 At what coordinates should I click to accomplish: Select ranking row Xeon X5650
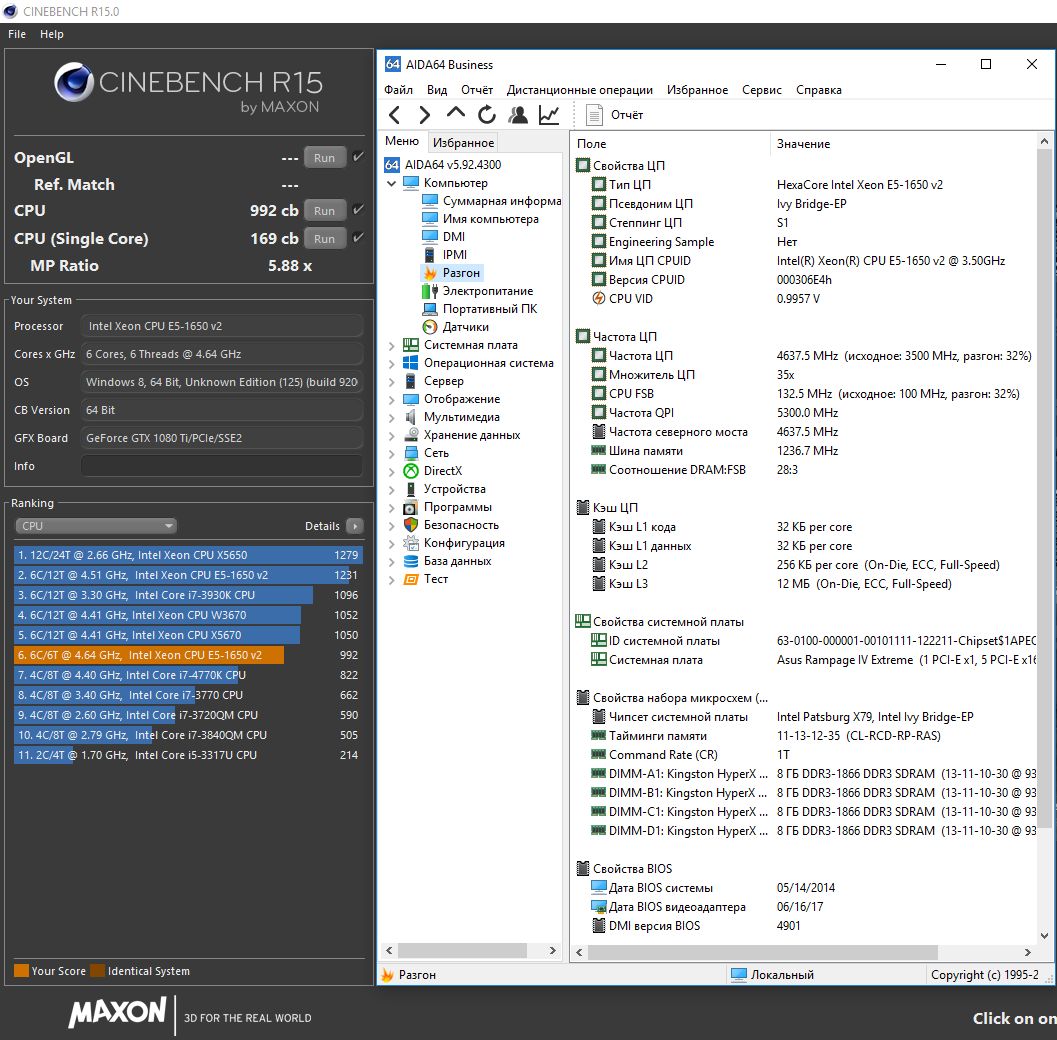[188, 555]
